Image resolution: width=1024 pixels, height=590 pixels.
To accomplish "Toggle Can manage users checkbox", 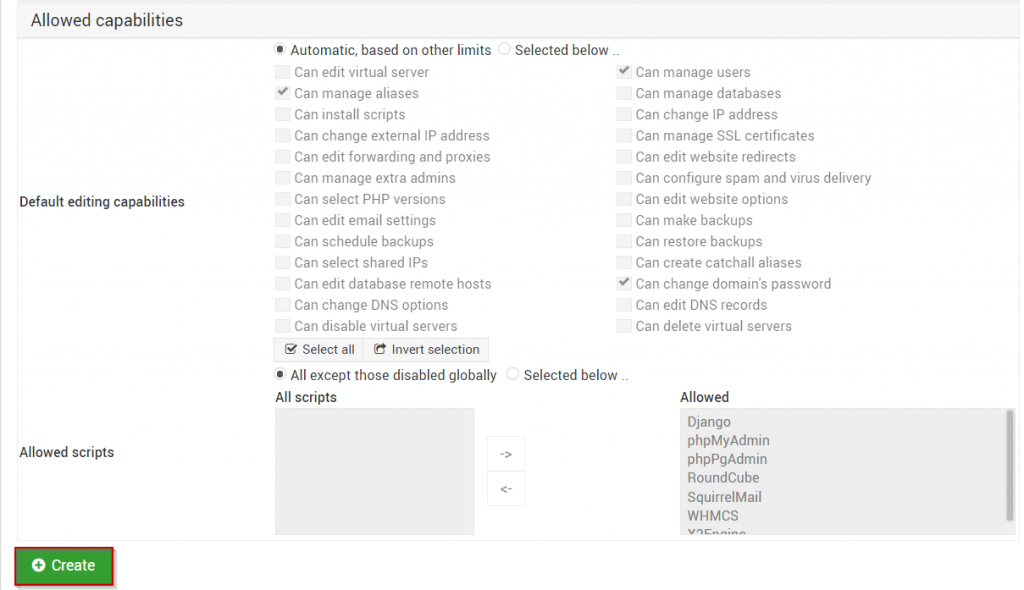I will point(624,72).
